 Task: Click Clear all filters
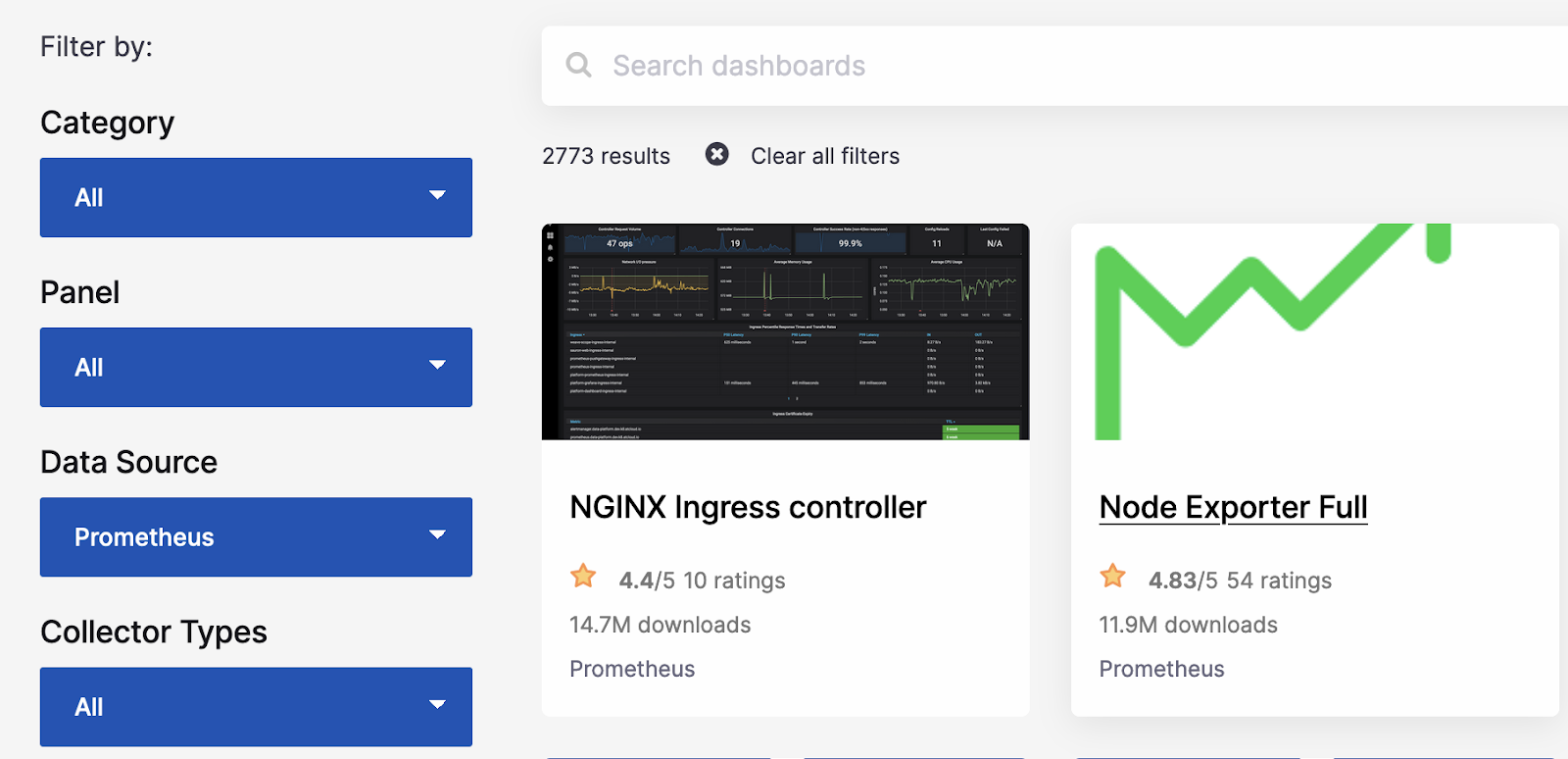[825, 156]
